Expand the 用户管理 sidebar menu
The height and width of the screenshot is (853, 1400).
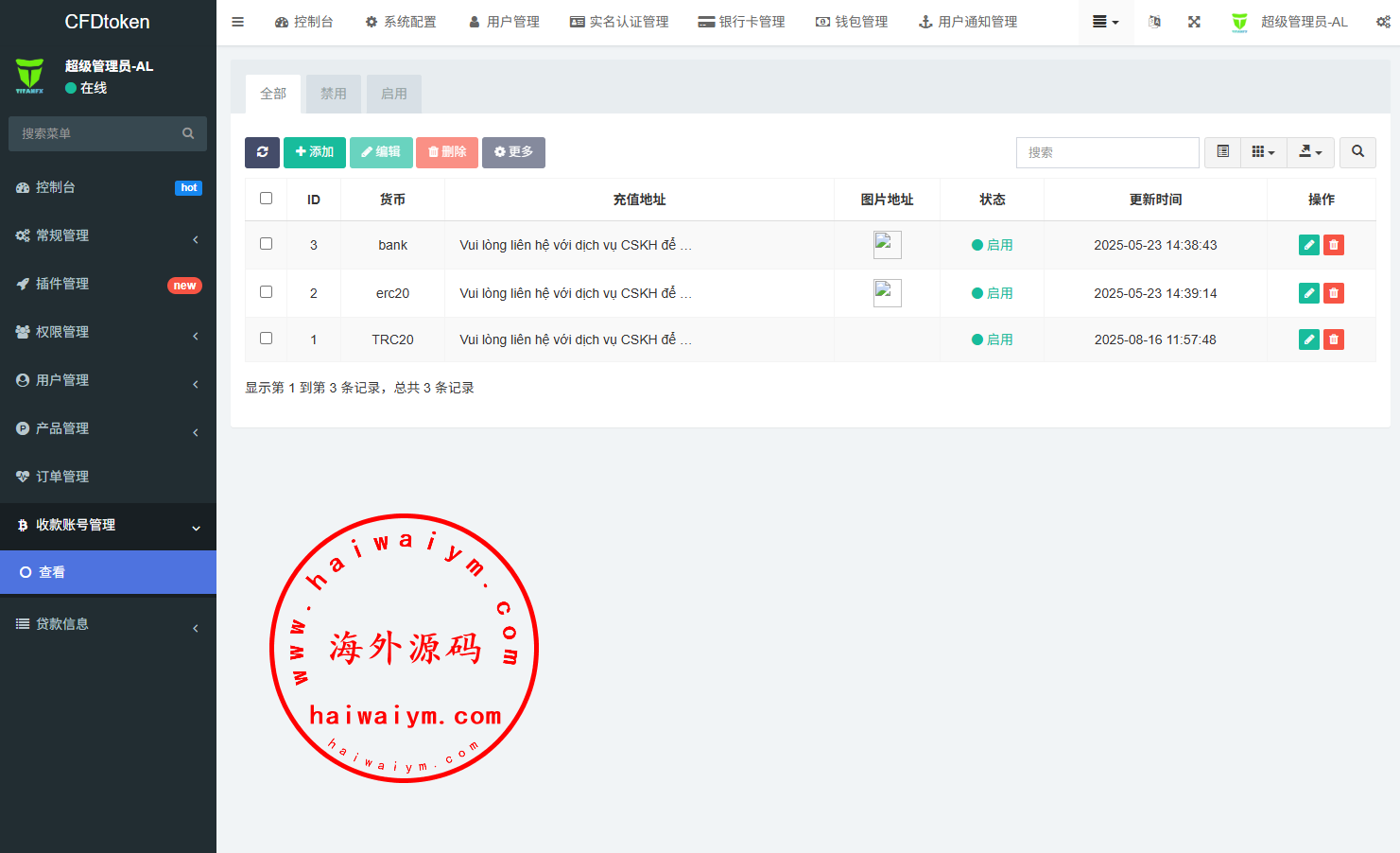(x=108, y=380)
